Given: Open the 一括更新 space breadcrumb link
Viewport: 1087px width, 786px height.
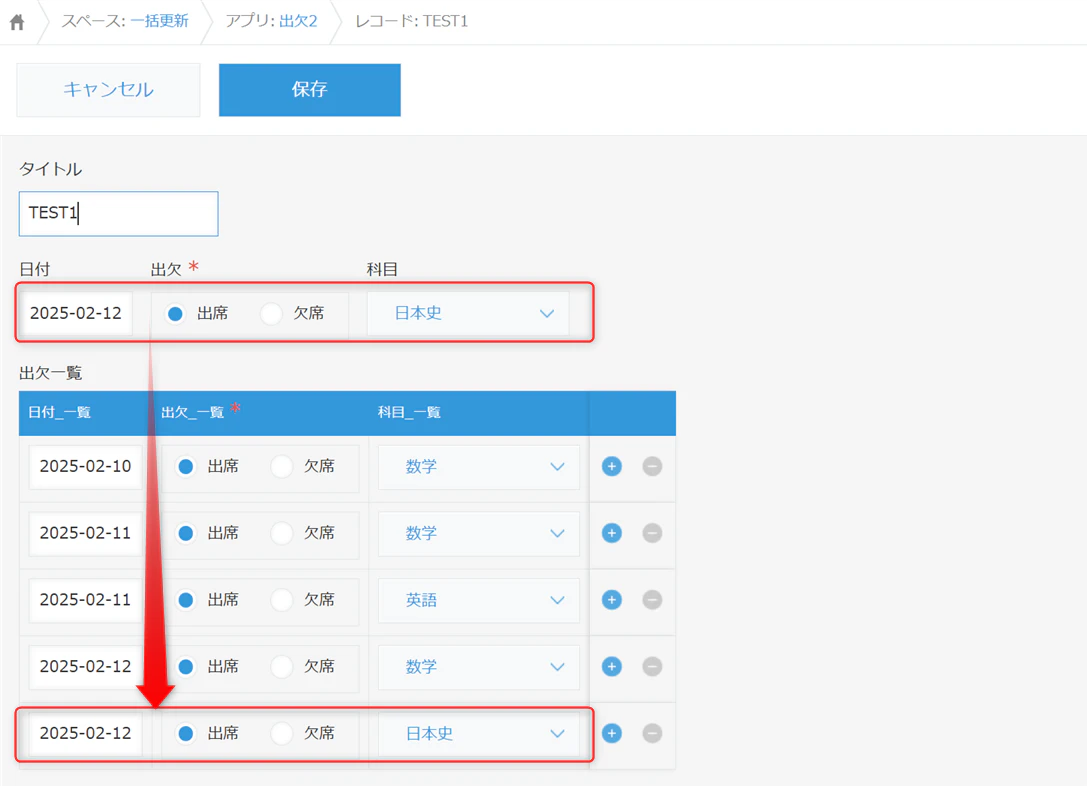Looking at the screenshot, I should pyautogui.click(x=159, y=21).
